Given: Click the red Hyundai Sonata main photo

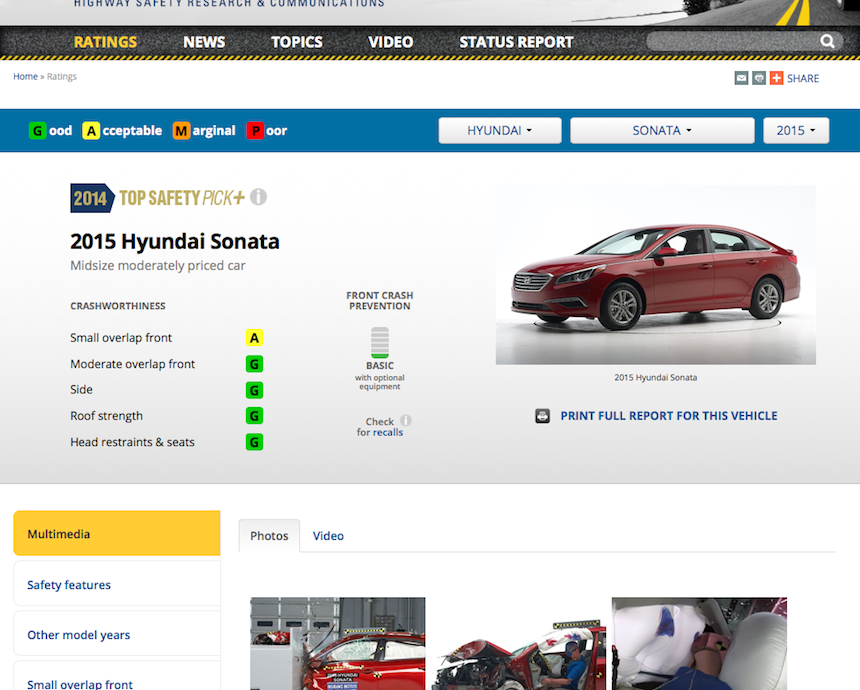Looking at the screenshot, I should point(655,274).
